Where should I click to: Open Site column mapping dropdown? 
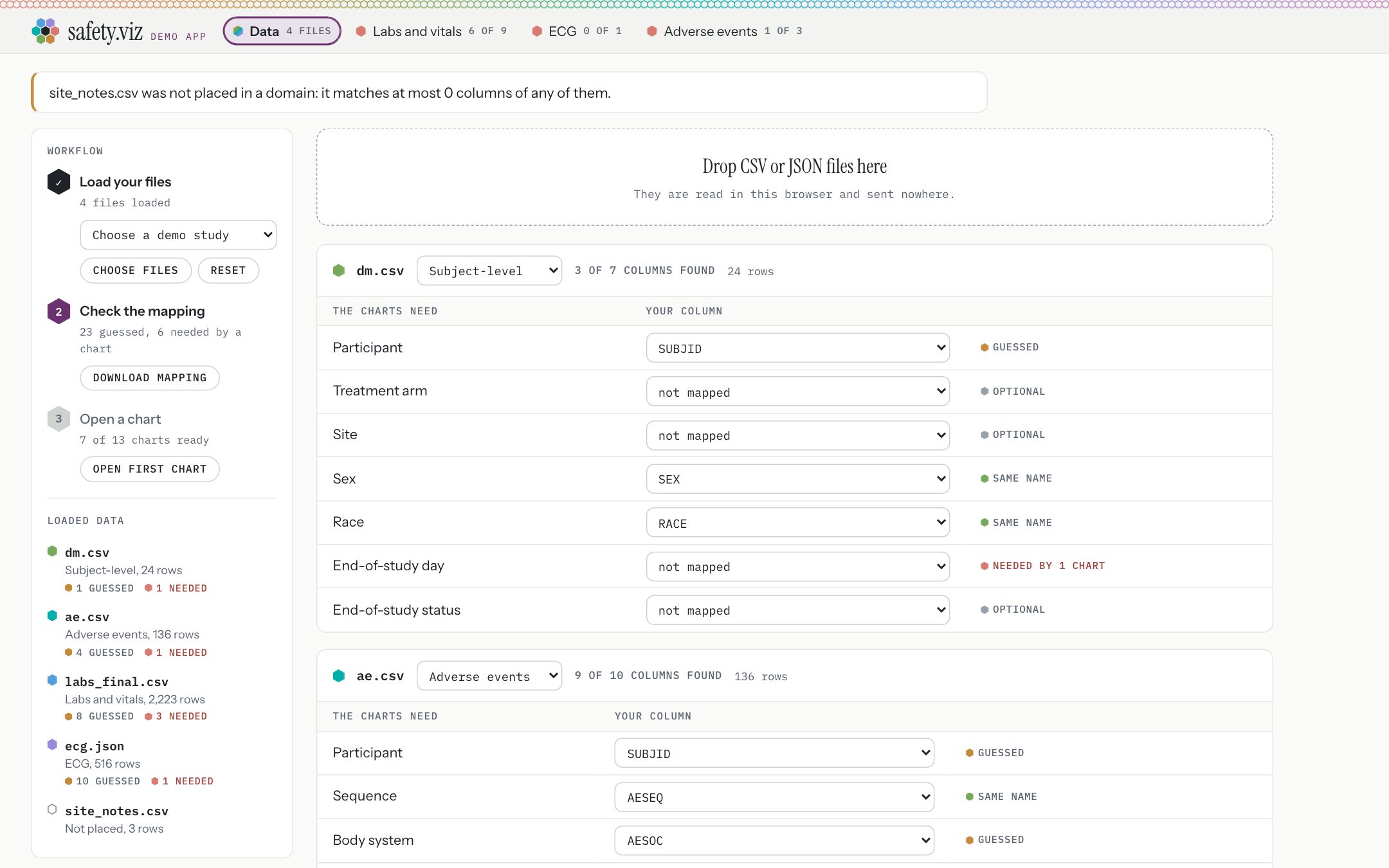(x=798, y=435)
